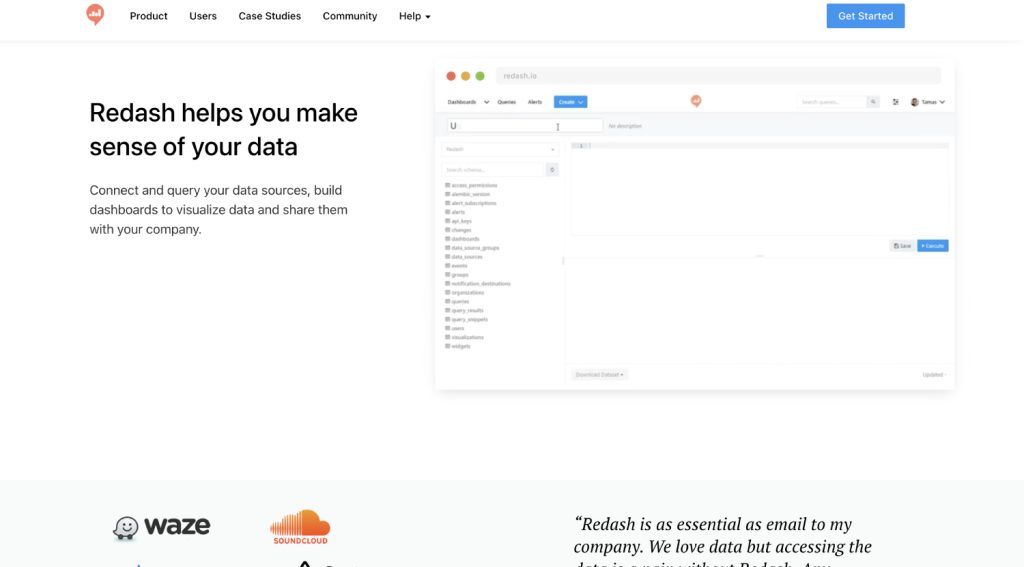Click line 1 of the query editor
The image size is (1024, 567).
click(760, 146)
